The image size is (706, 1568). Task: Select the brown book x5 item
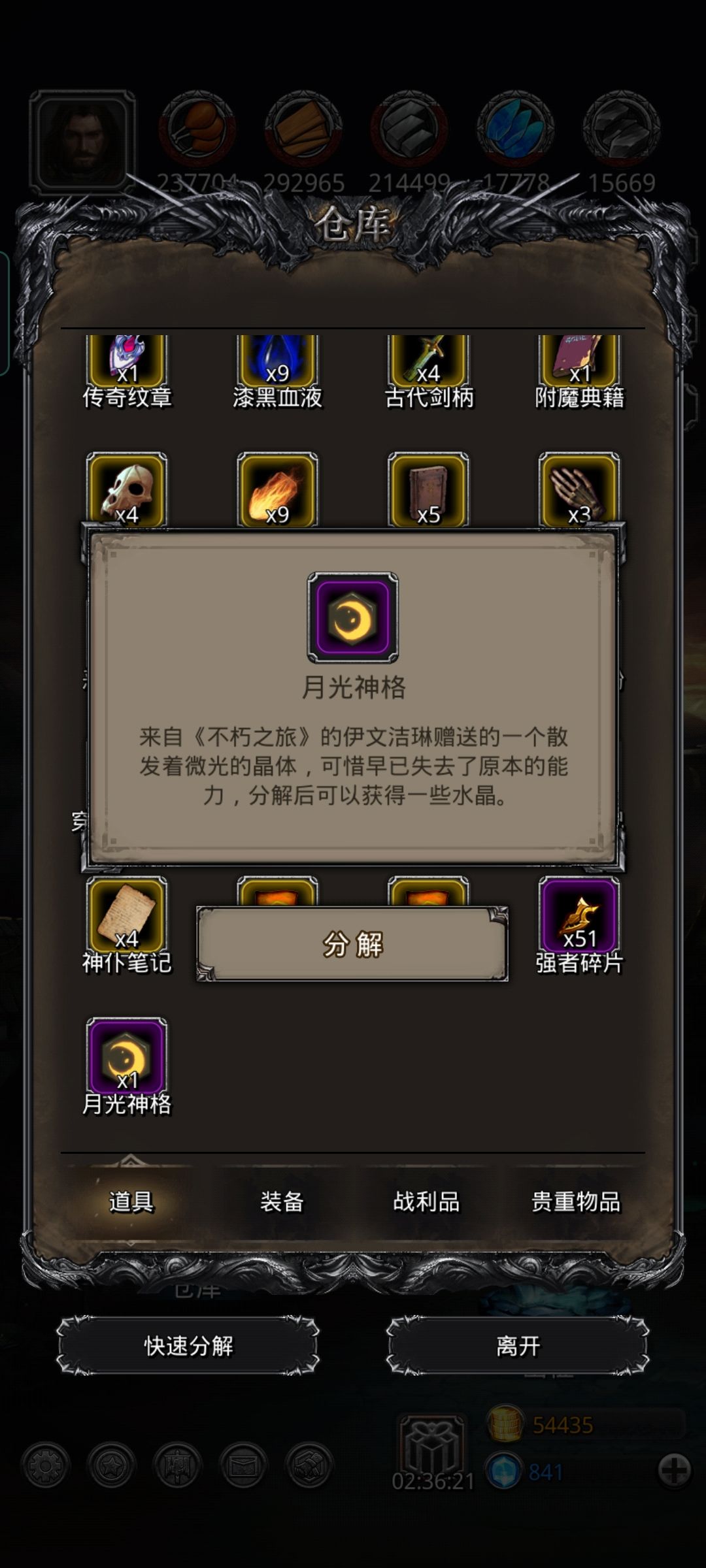(428, 489)
